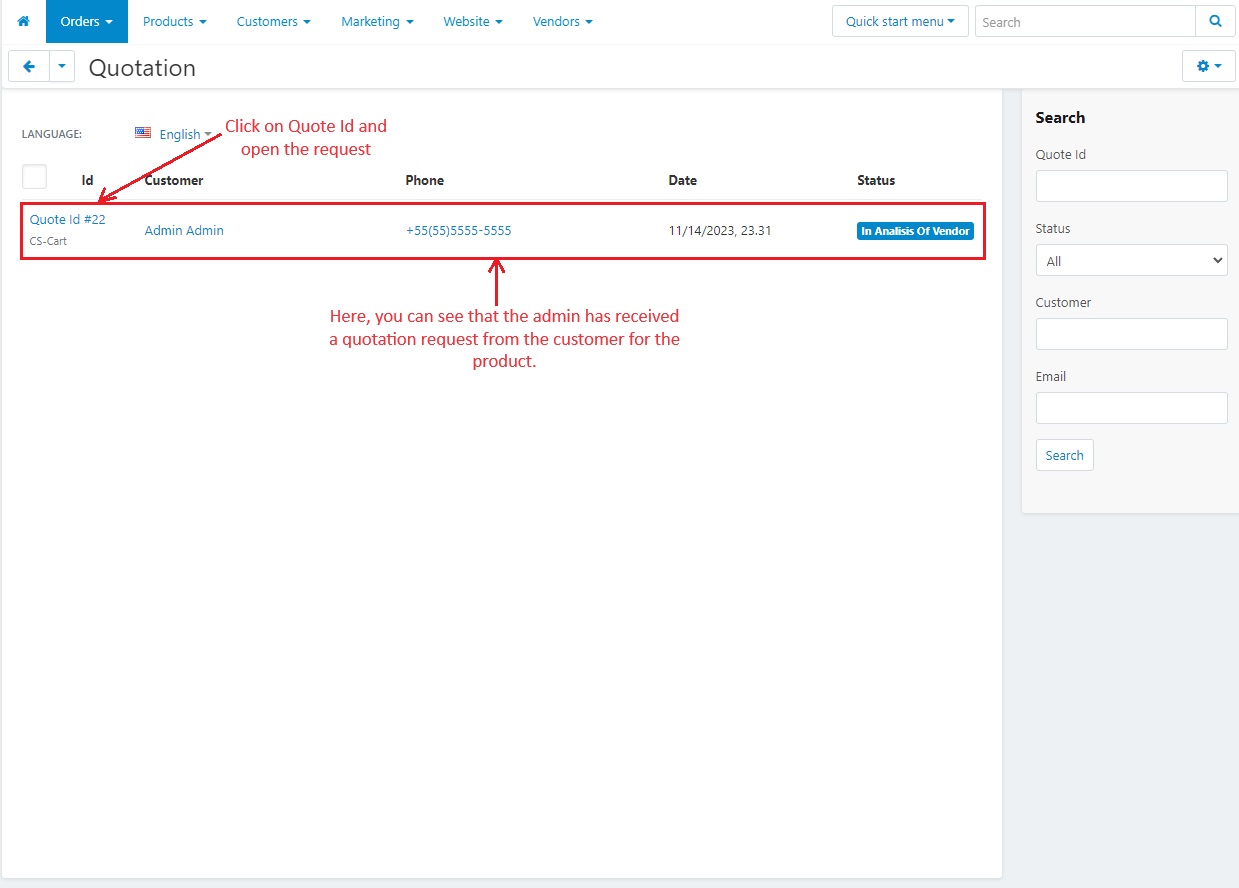
Task: Toggle the select-all checkbox in table header
Action: pos(34,177)
